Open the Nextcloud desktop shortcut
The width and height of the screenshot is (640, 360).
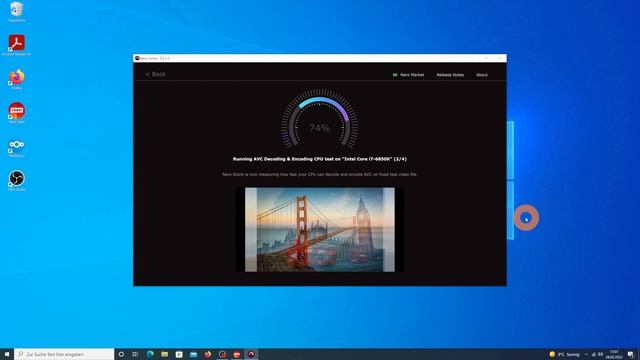[16, 147]
